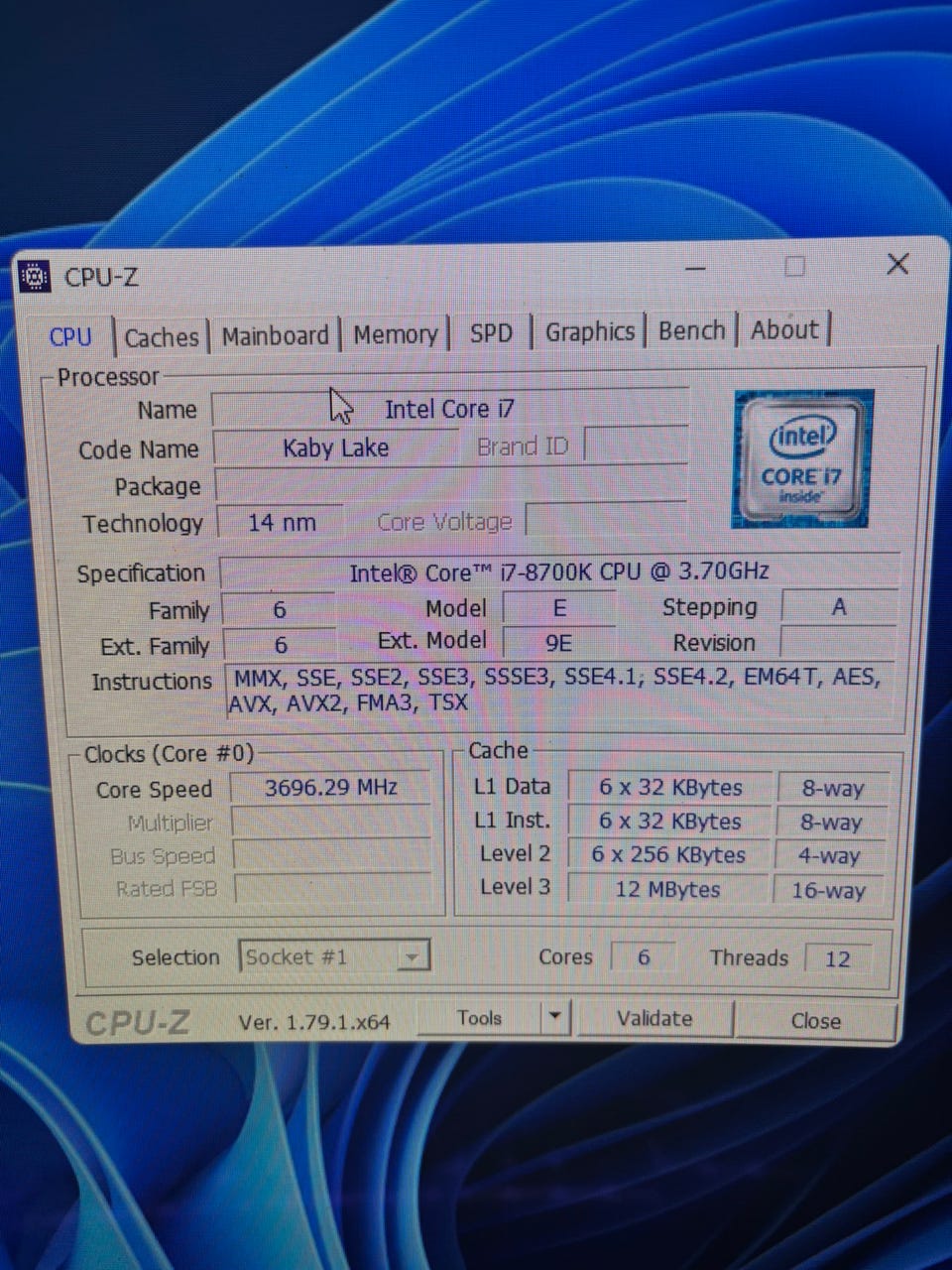Click the empty Core Voltage field
Viewport: 952px width, 1270px height.
pyautogui.click(x=606, y=519)
